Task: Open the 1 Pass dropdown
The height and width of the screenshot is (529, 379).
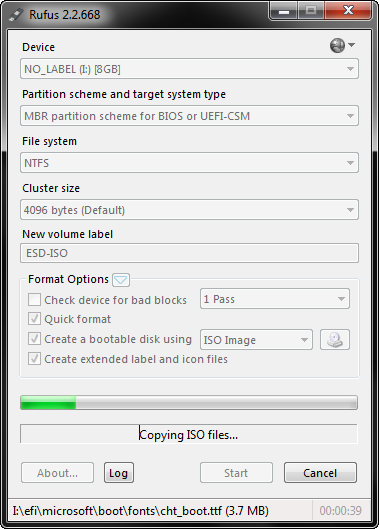Action: click(275, 299)
